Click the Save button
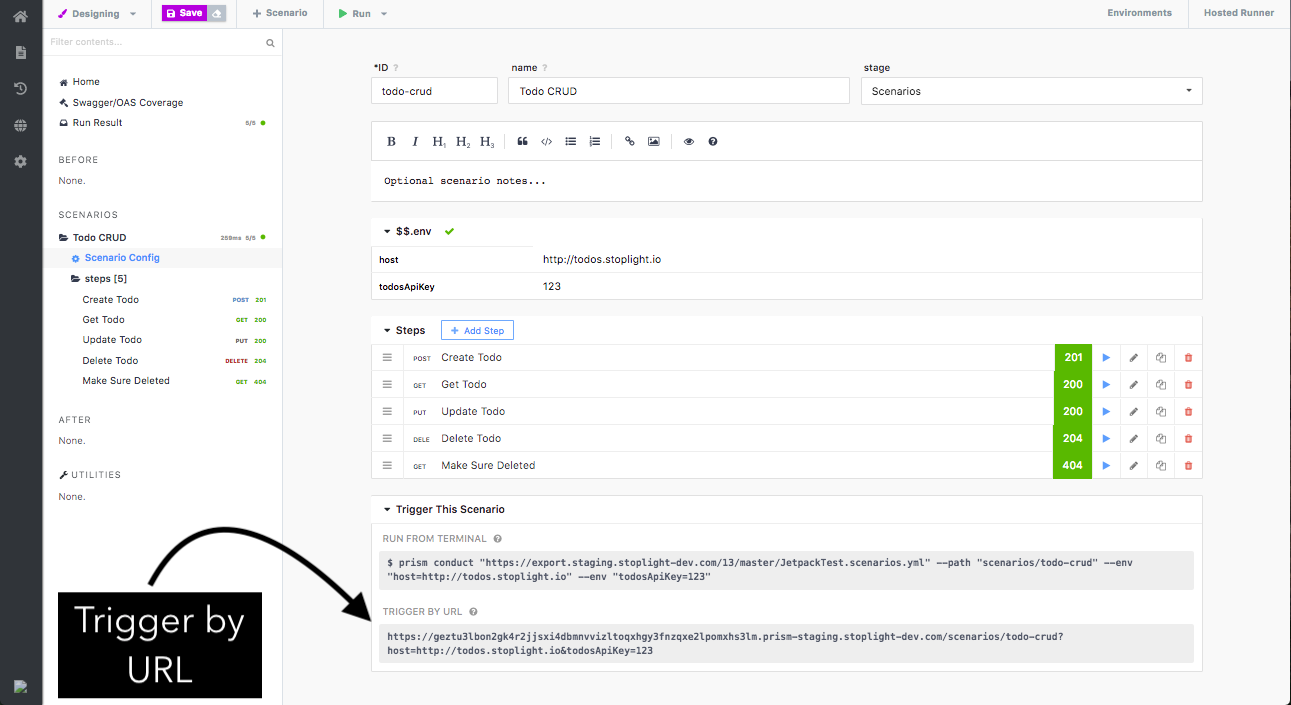Screen dimensions: 1291x705 pos(184,13)
